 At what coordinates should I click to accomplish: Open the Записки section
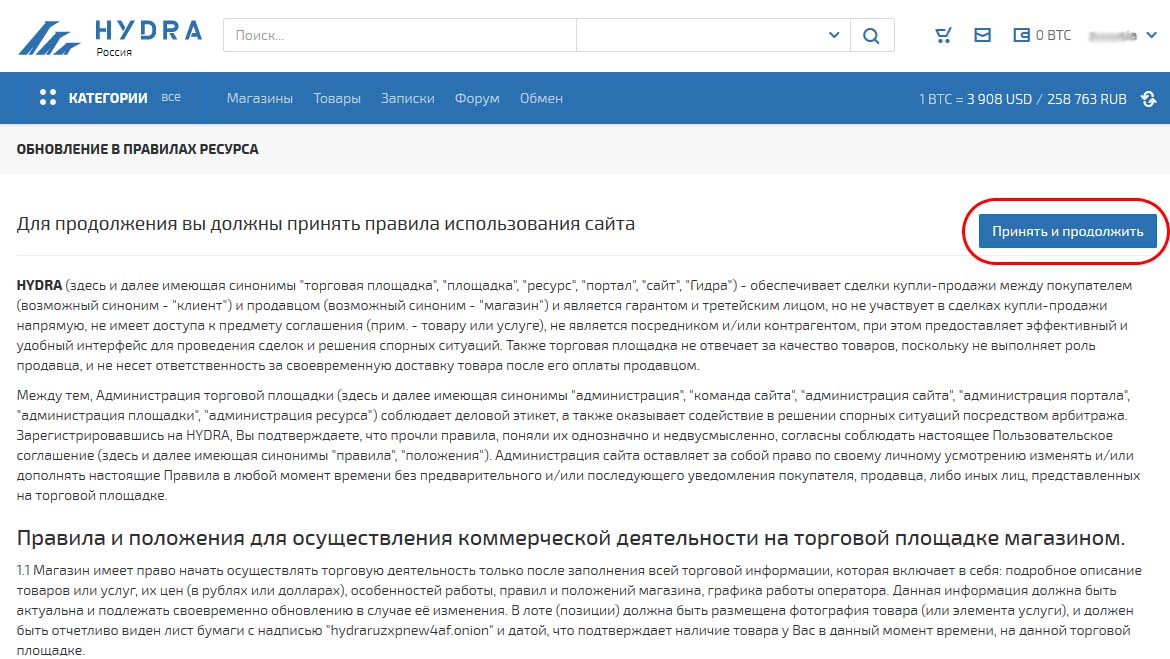pos(407,99)
